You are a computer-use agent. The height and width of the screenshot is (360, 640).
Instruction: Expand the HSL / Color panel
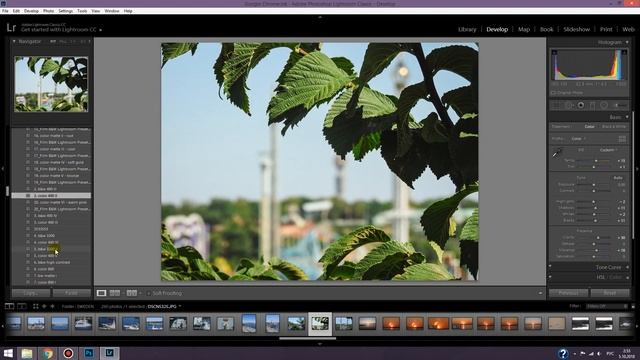click(x=627, y=277)
